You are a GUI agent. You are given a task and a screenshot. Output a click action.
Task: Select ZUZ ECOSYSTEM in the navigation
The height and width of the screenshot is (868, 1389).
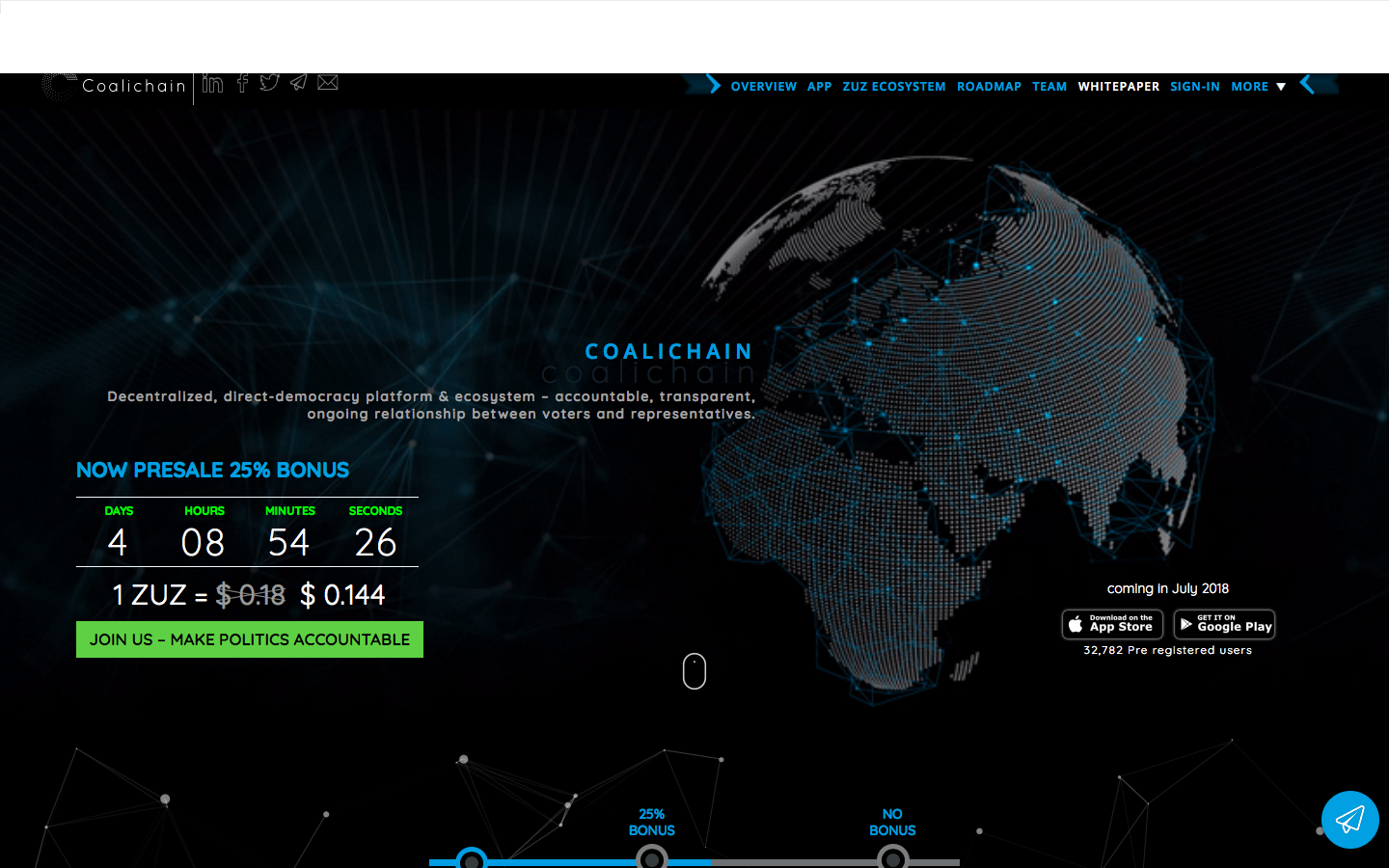coord(894,87)
